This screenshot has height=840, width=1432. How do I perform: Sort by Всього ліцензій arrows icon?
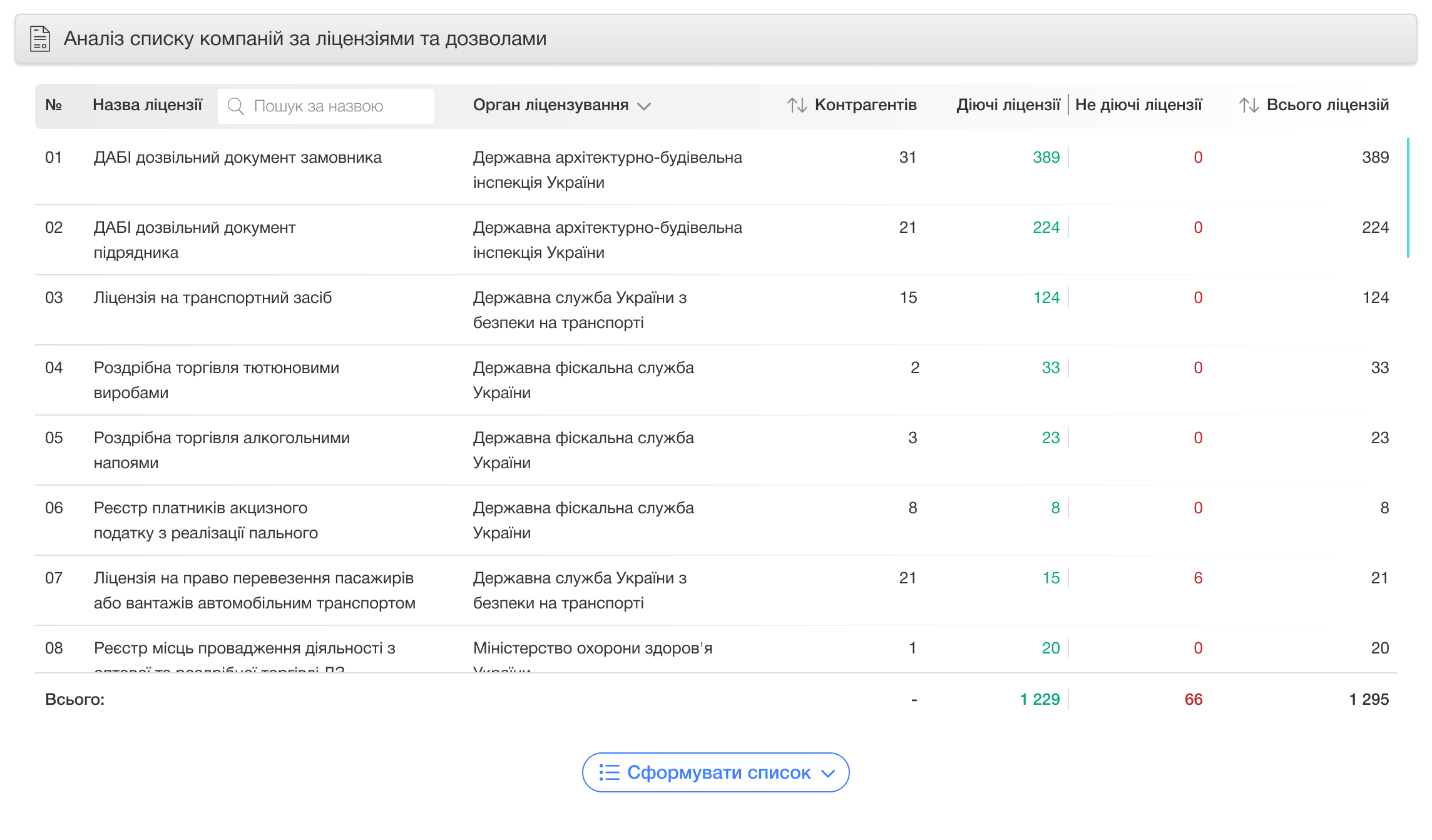click(x=1249, y=105)
